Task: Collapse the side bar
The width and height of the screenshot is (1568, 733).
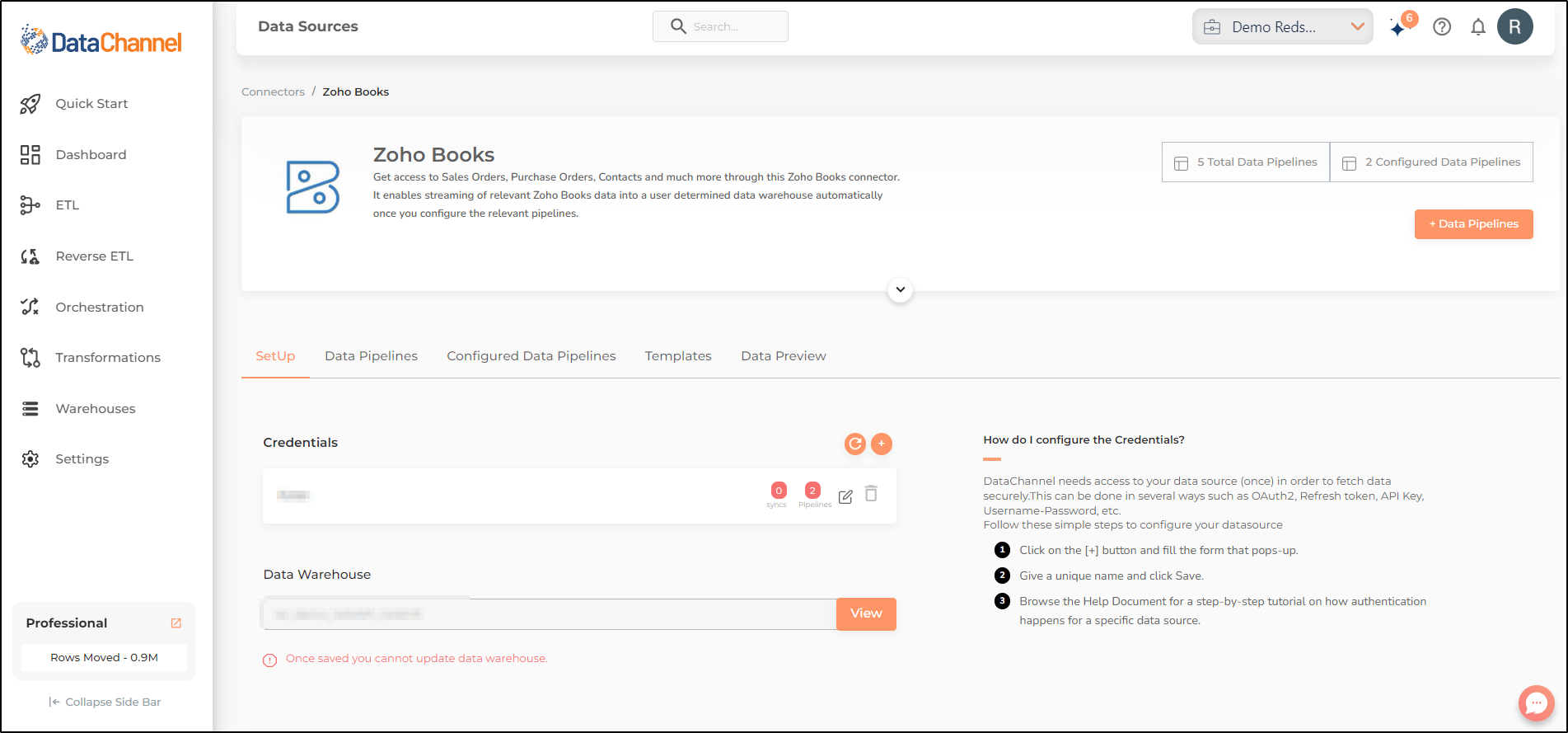Action: point(105,702)
